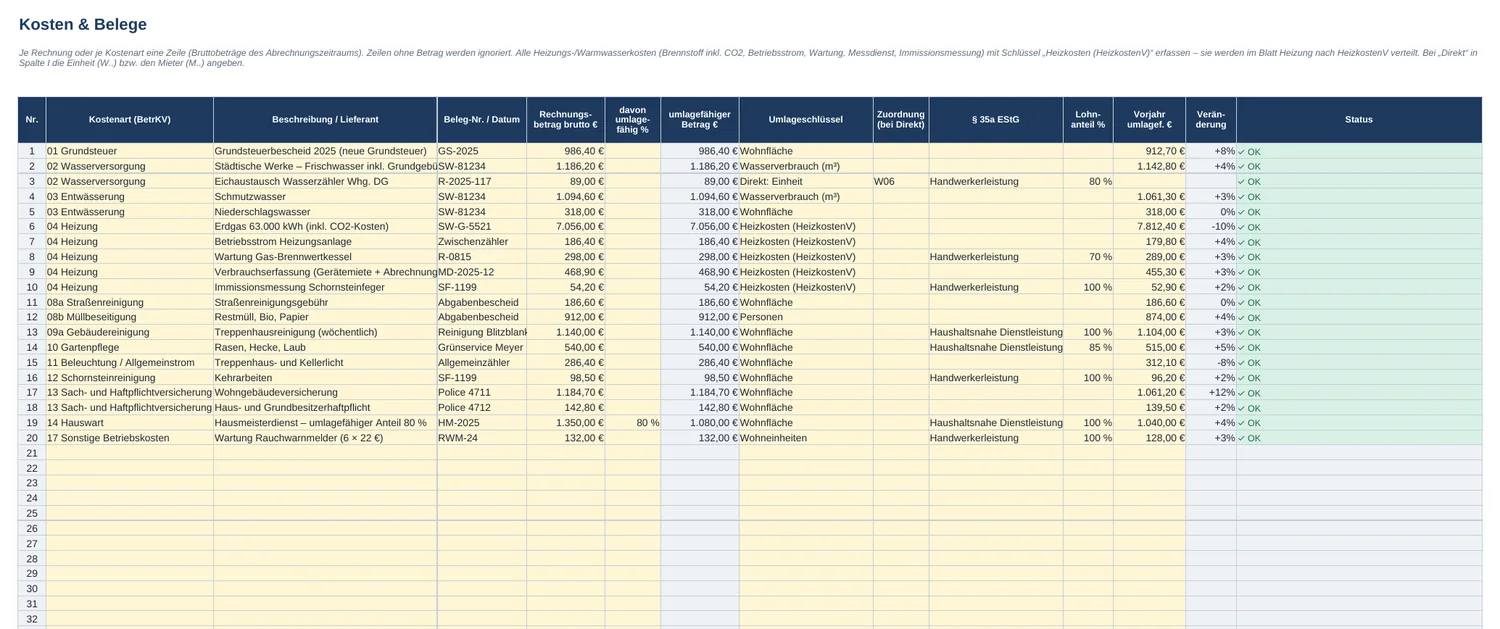Image resolution: width=1500 pixels, height=629 pixels.
Task: Click the "Zuordnung (bei Direkt)" header
Action: [901, 120]
